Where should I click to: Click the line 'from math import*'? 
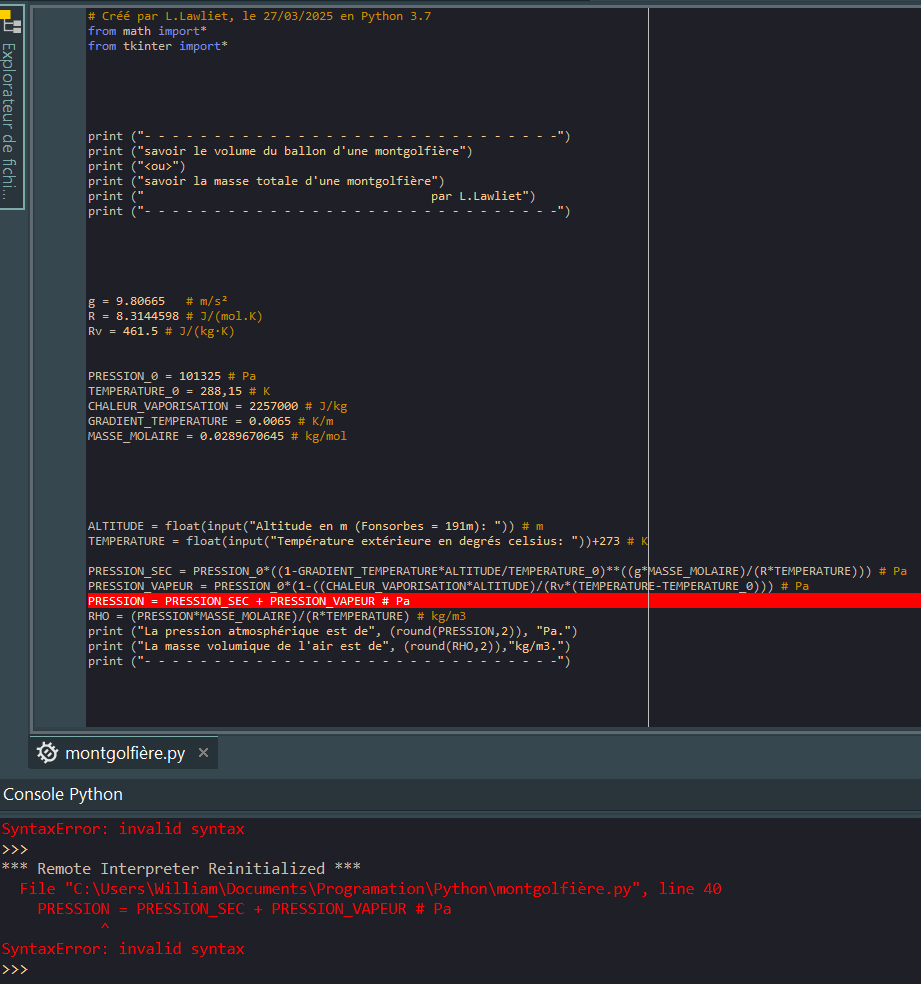coord(147,31)
